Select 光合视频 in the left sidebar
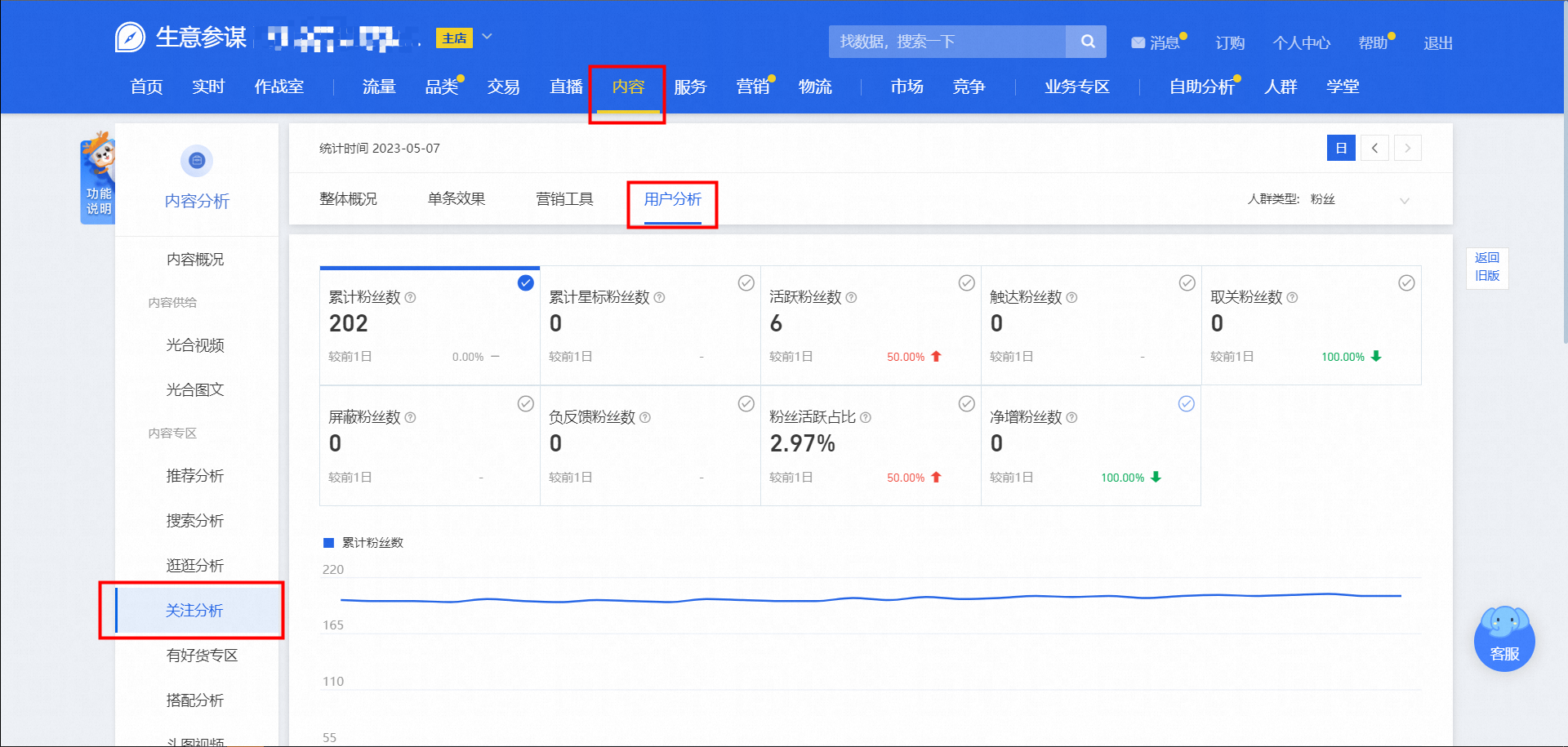The image size is (1568, 747). click(197, 345)
